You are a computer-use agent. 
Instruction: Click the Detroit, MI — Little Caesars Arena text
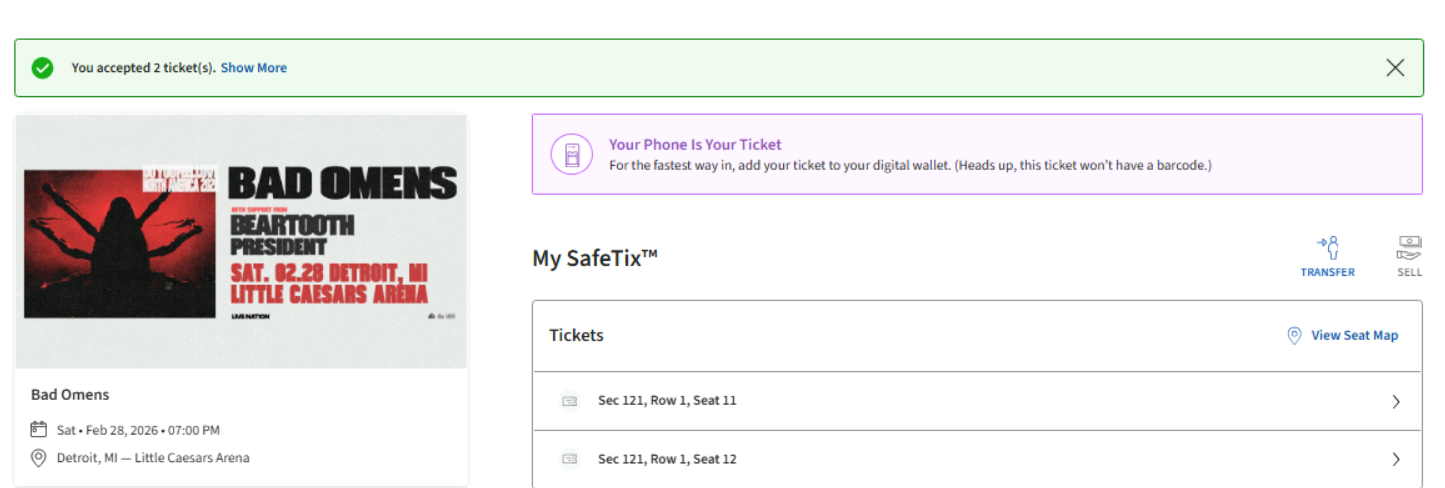point(153,458)
